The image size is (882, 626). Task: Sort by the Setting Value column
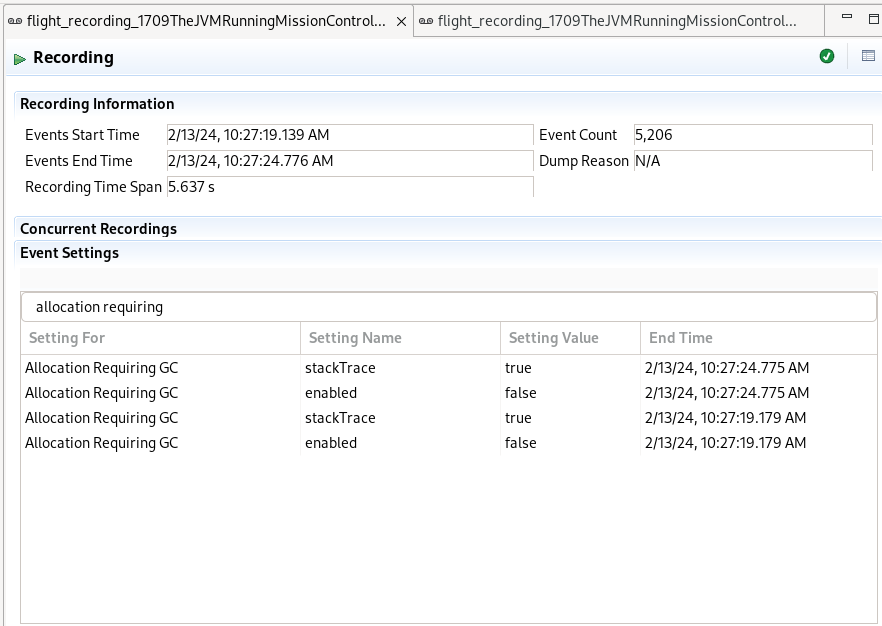[x=570, y=338]
